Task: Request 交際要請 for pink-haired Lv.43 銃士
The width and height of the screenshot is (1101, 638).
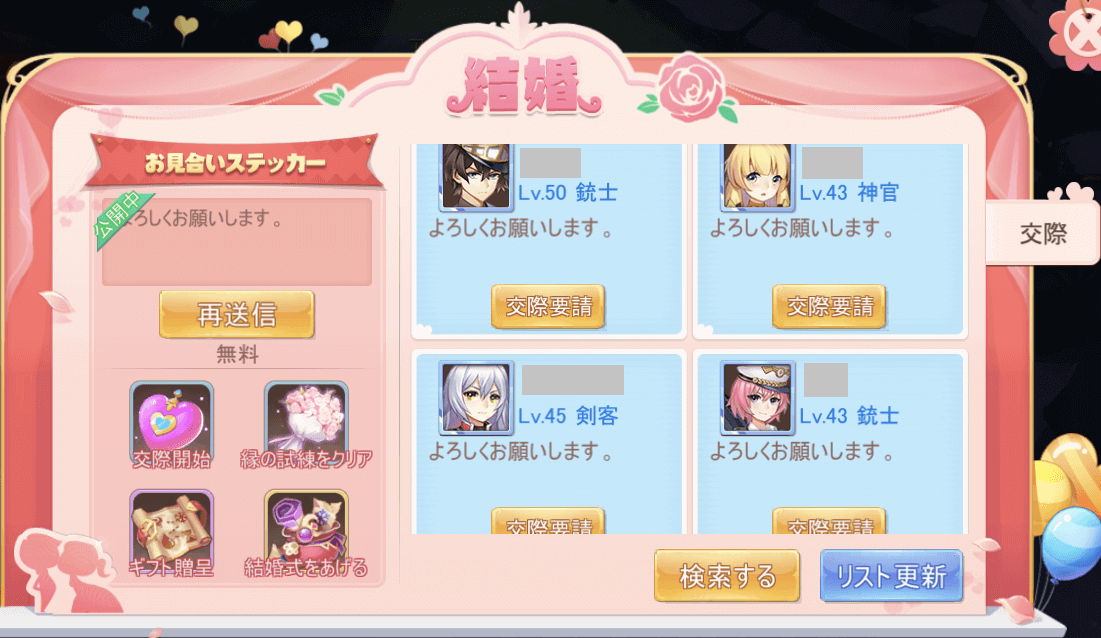Action: [x=829, y=521]
